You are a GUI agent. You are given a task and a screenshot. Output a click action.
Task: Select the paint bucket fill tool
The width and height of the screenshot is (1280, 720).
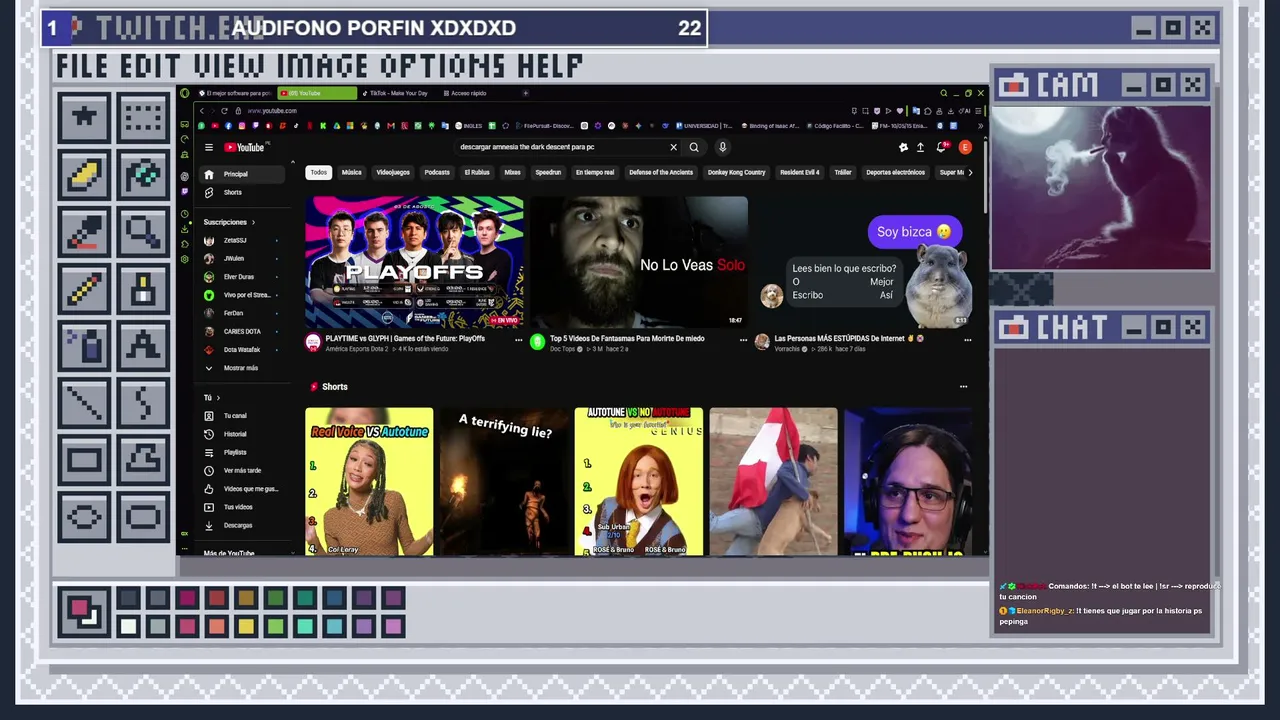[143, 176]
